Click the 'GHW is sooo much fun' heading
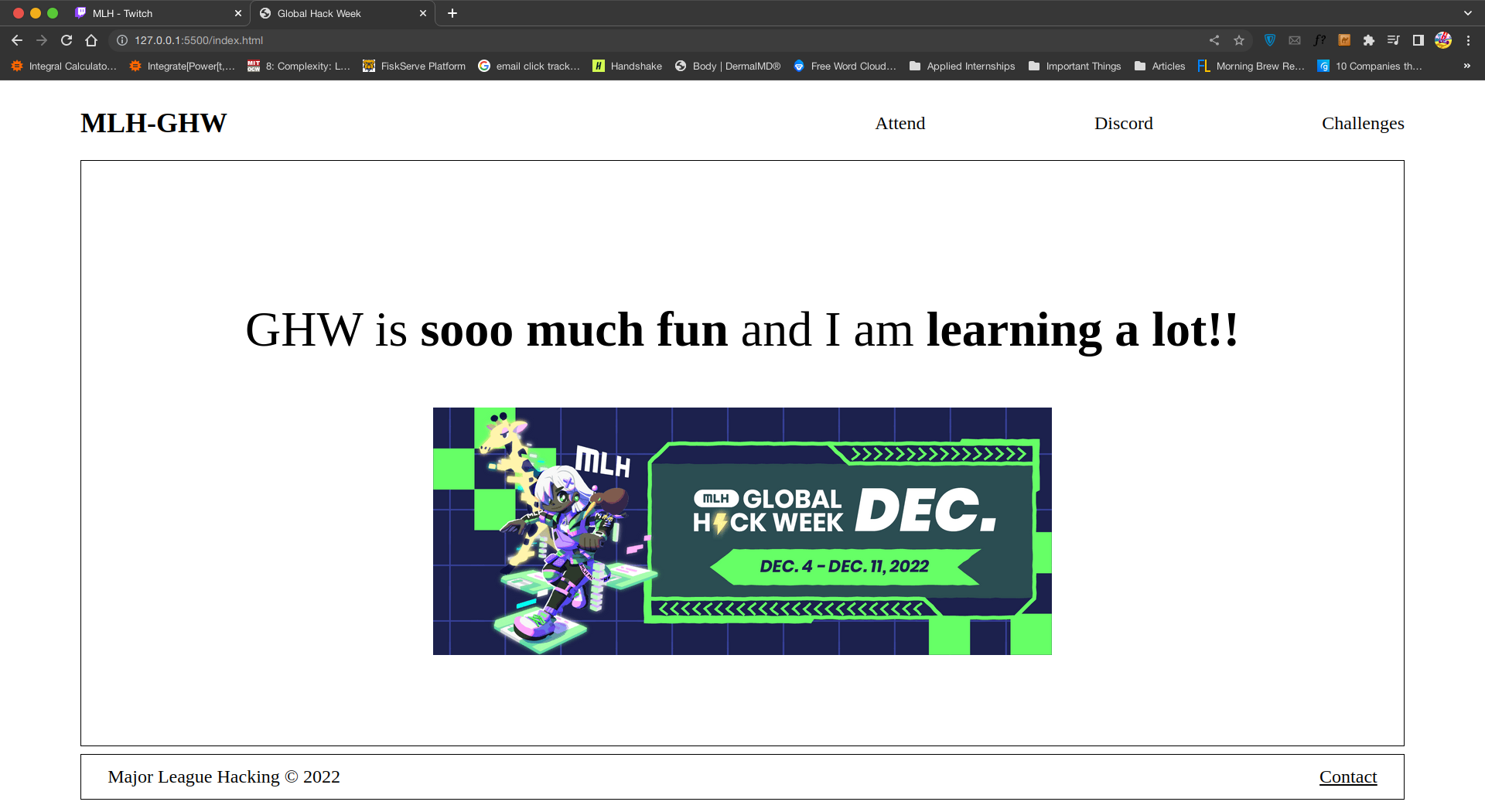The height and width of the screenshot is (812, 1485). coord(742,330)
